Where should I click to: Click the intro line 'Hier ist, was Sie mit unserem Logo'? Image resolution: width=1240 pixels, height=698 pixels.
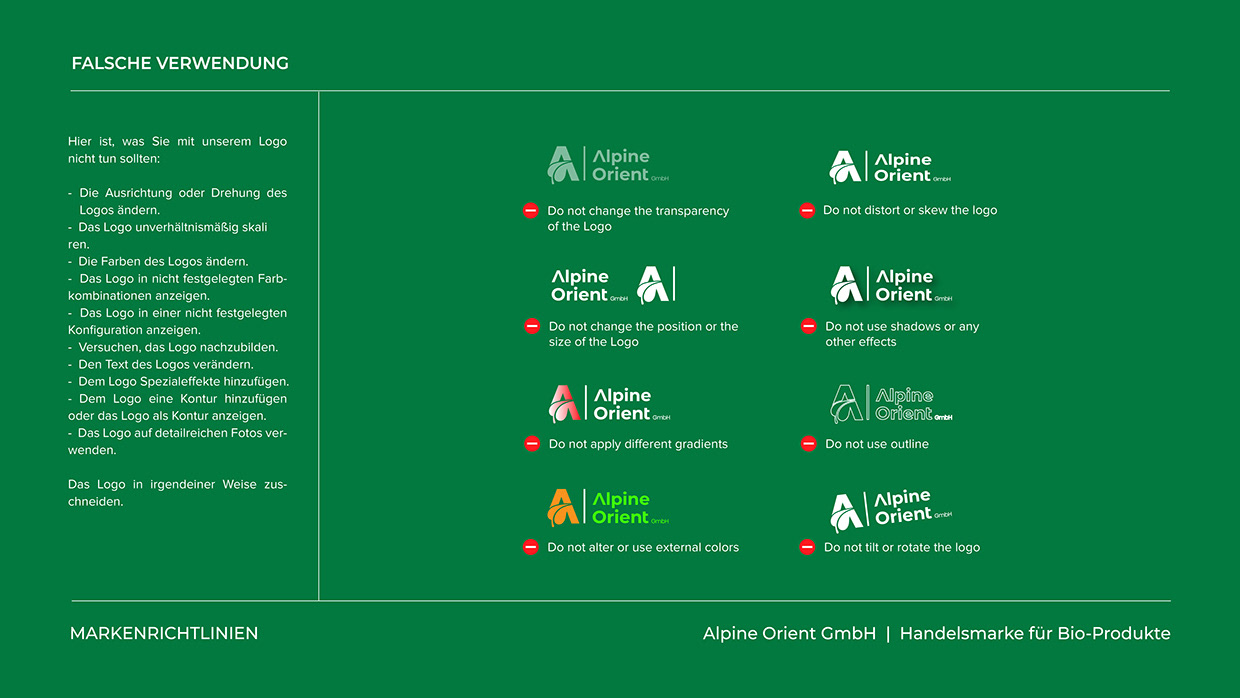point(177,141)
